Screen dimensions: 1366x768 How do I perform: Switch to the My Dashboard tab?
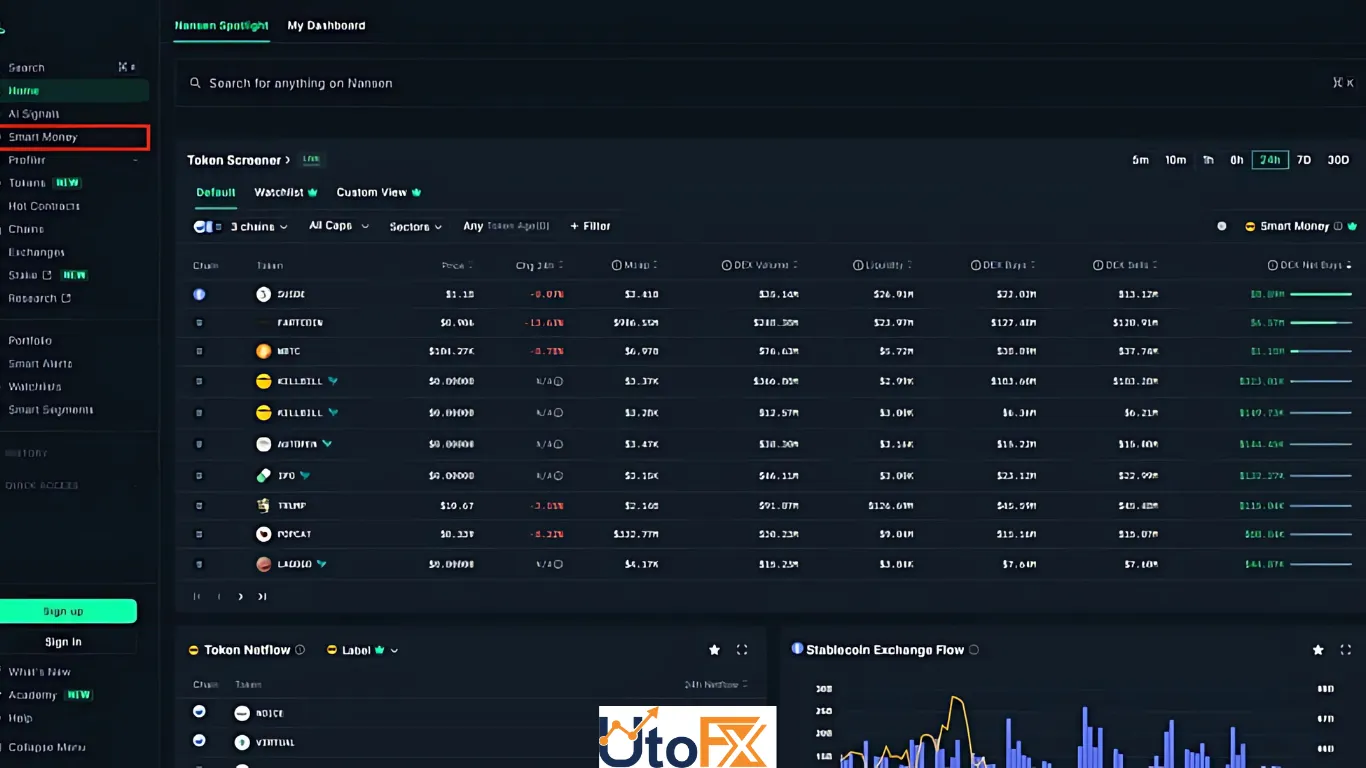pos(326,25)
